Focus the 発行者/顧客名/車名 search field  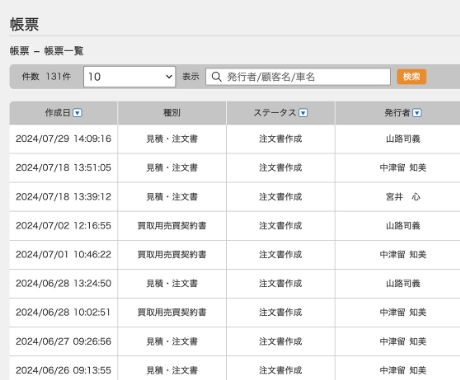pos(298,77)
